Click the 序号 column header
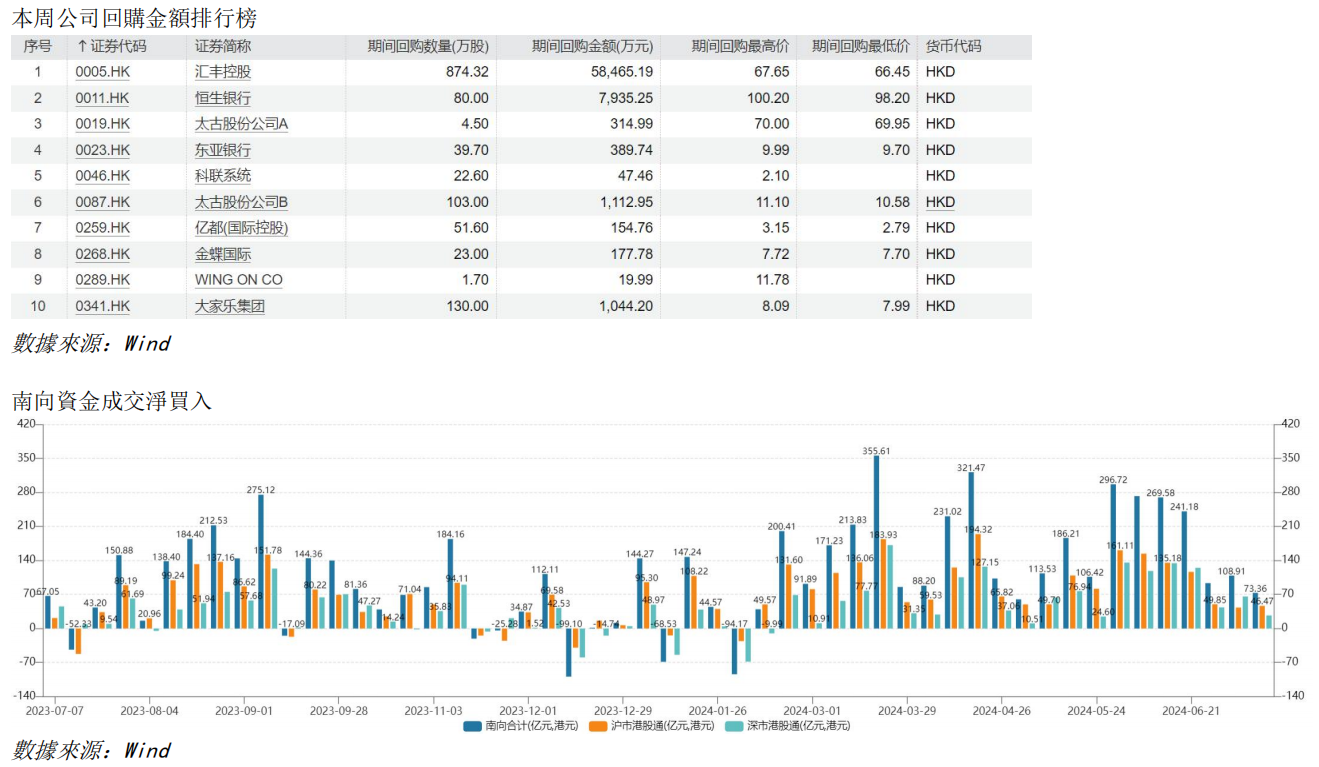The image size is (1319, 767). [38, 46]
